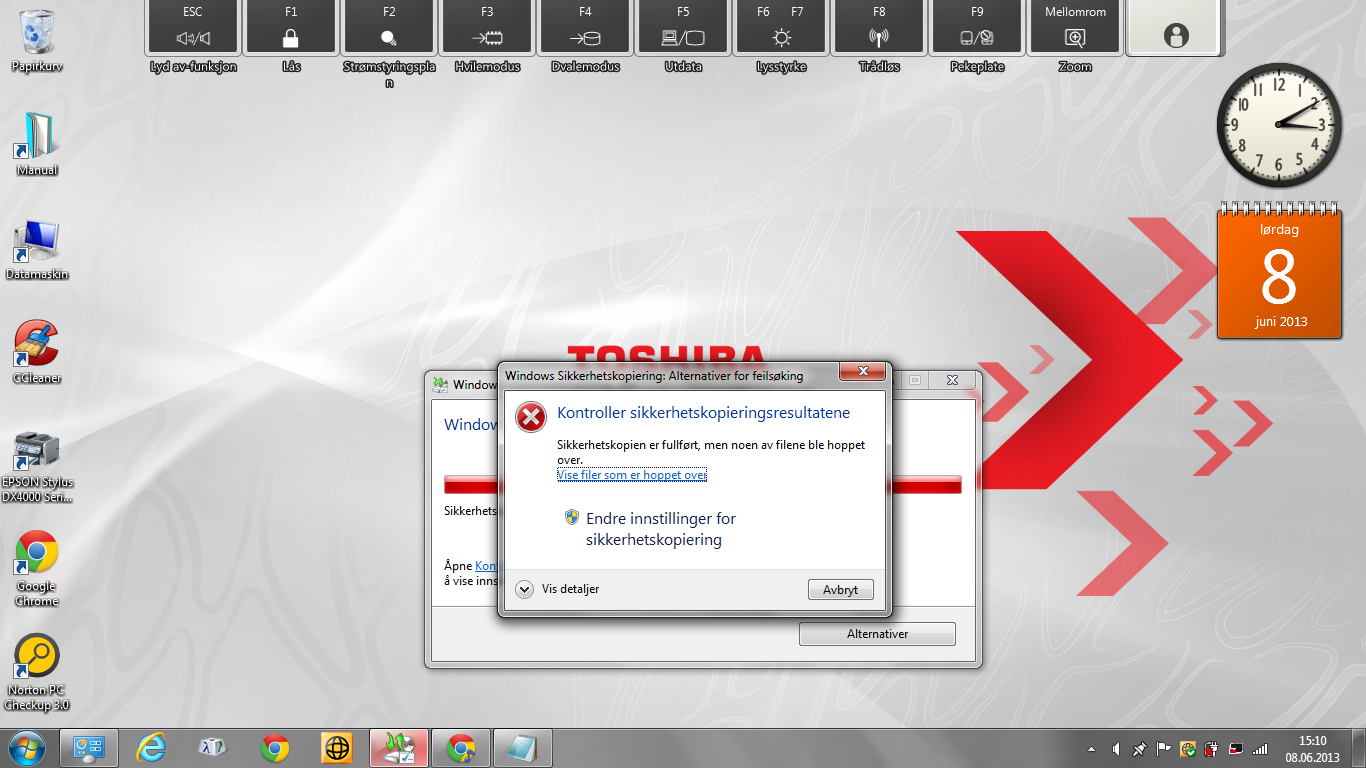
Task: Open the Windows Start menu orb
Action: click(27, 748)
